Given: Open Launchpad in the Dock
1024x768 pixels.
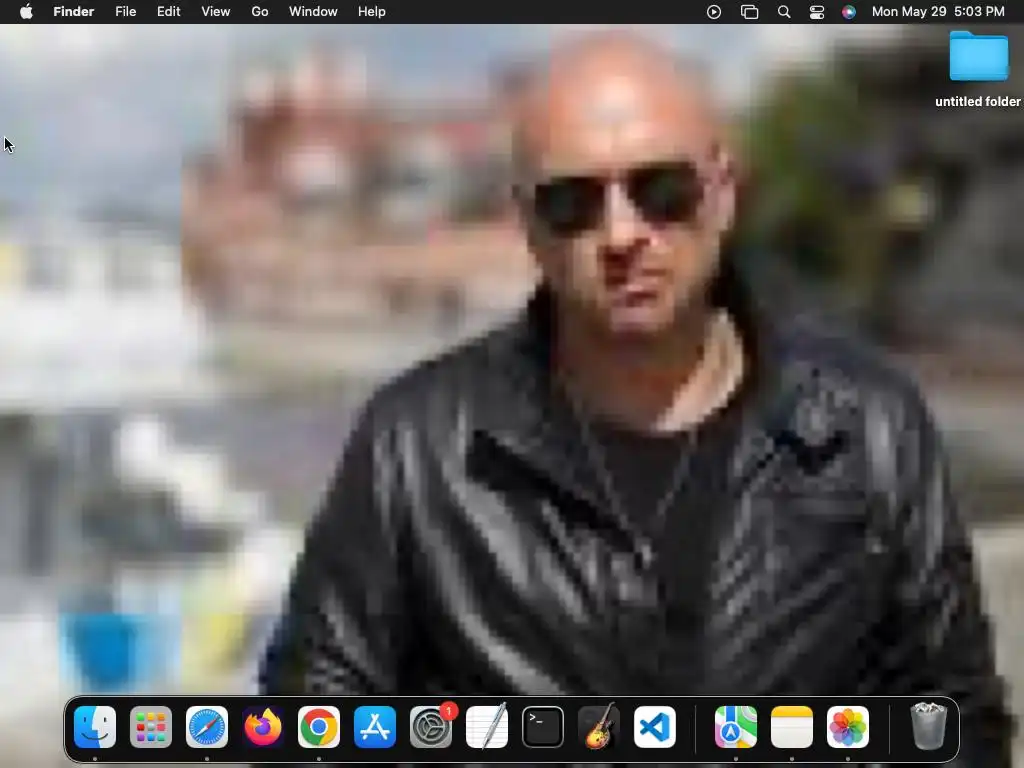Looking at the screenshot, I should (x=151, y=727).
